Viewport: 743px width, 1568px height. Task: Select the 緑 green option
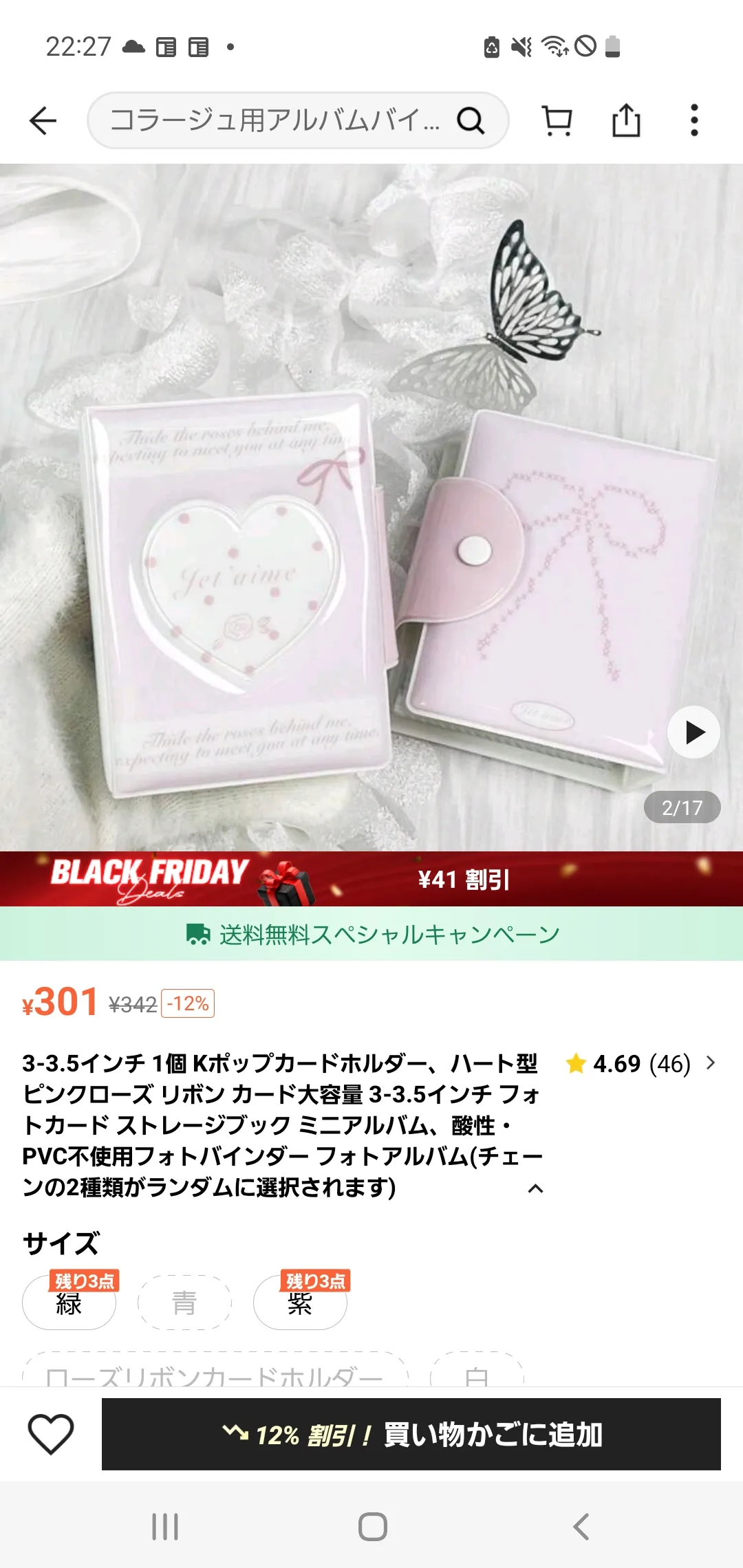[69, 1302]
